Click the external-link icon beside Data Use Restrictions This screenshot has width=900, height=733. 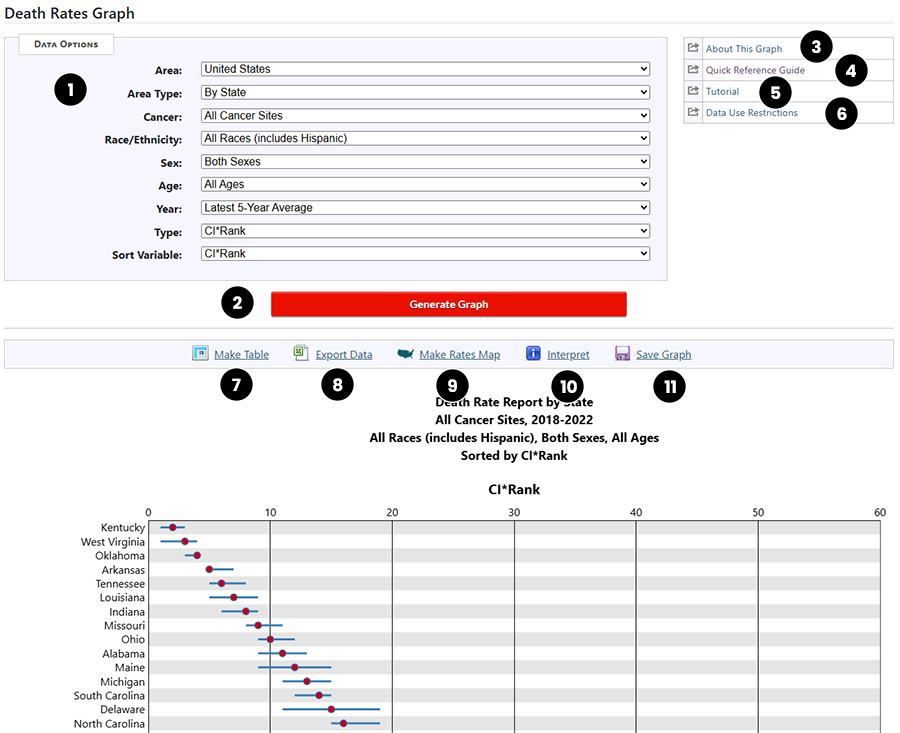coord(692,113)
